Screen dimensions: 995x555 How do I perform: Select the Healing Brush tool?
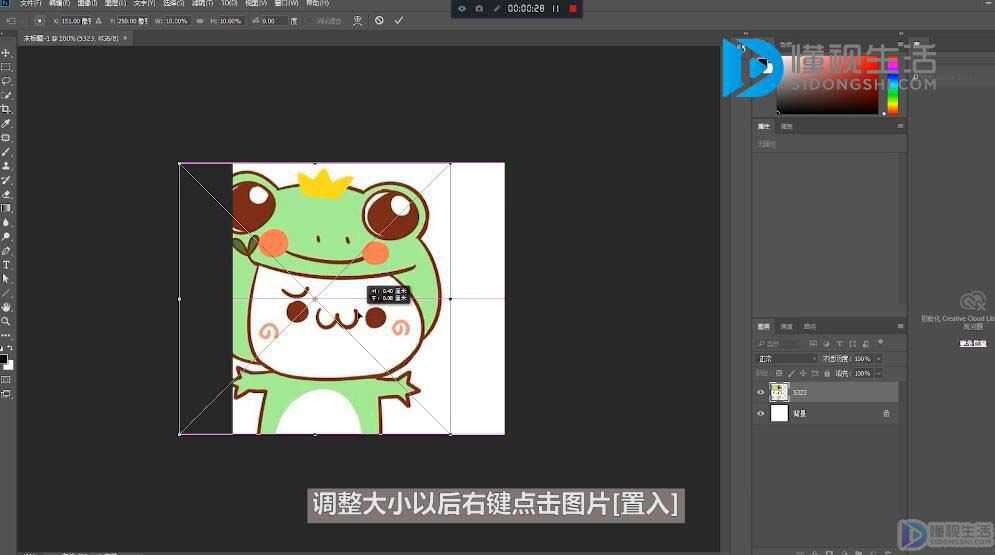pyautogui.click(x=6, y=138)
